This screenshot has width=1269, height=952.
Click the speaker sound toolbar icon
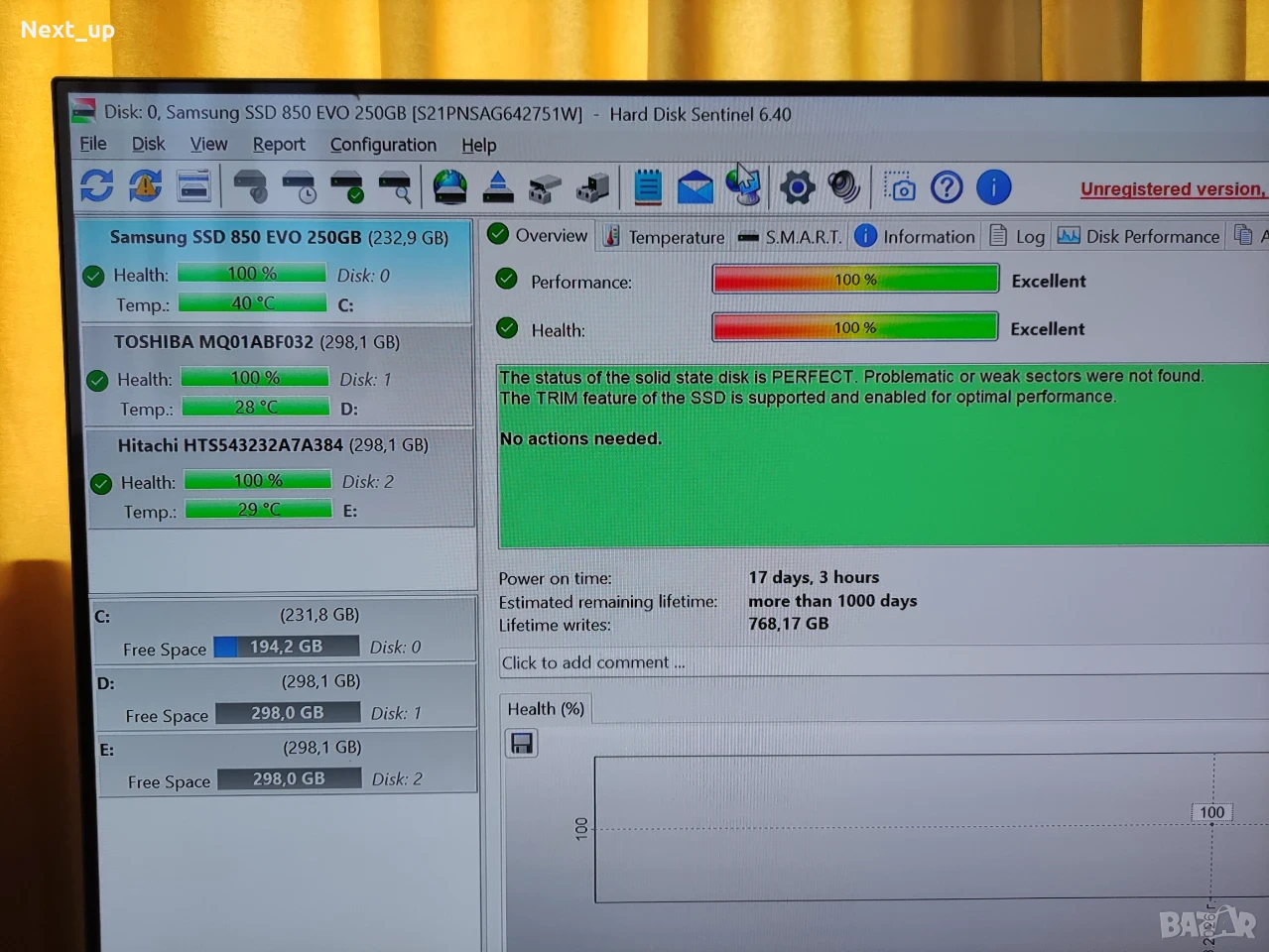(x=844, y=186)
